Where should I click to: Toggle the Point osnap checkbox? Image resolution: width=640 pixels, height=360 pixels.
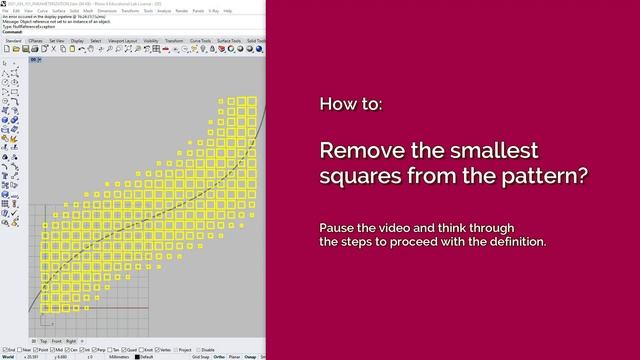pos(36,350)
